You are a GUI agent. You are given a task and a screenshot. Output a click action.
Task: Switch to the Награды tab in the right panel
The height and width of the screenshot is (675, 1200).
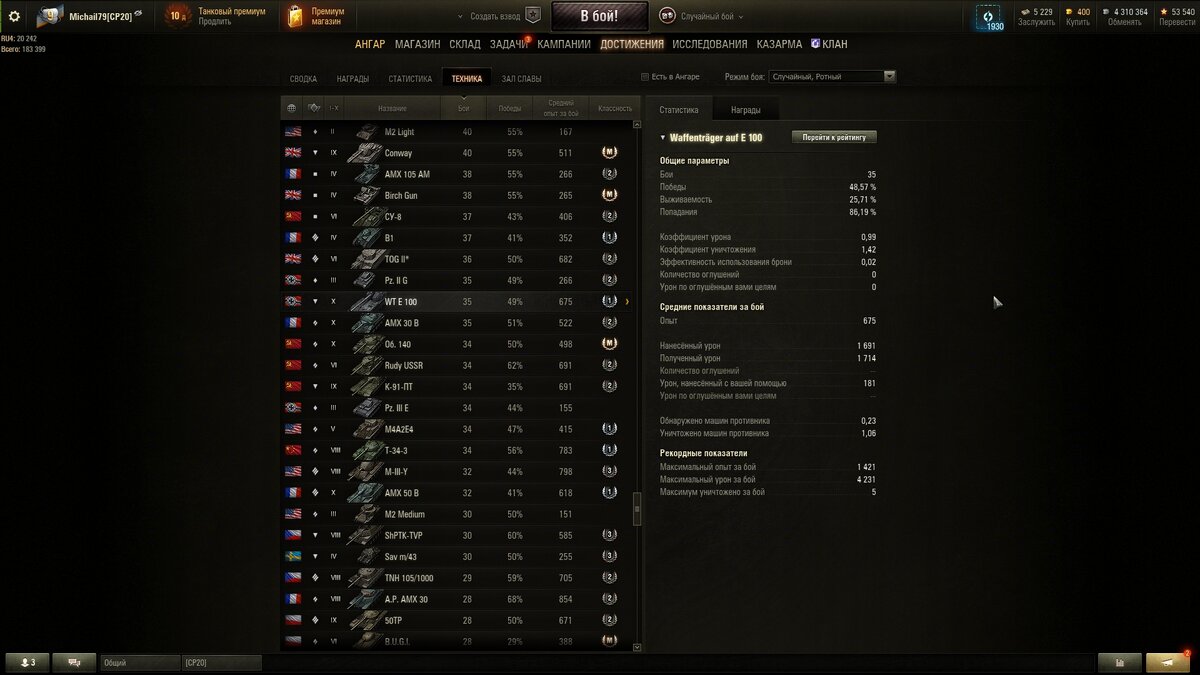[x=745, y=110]
